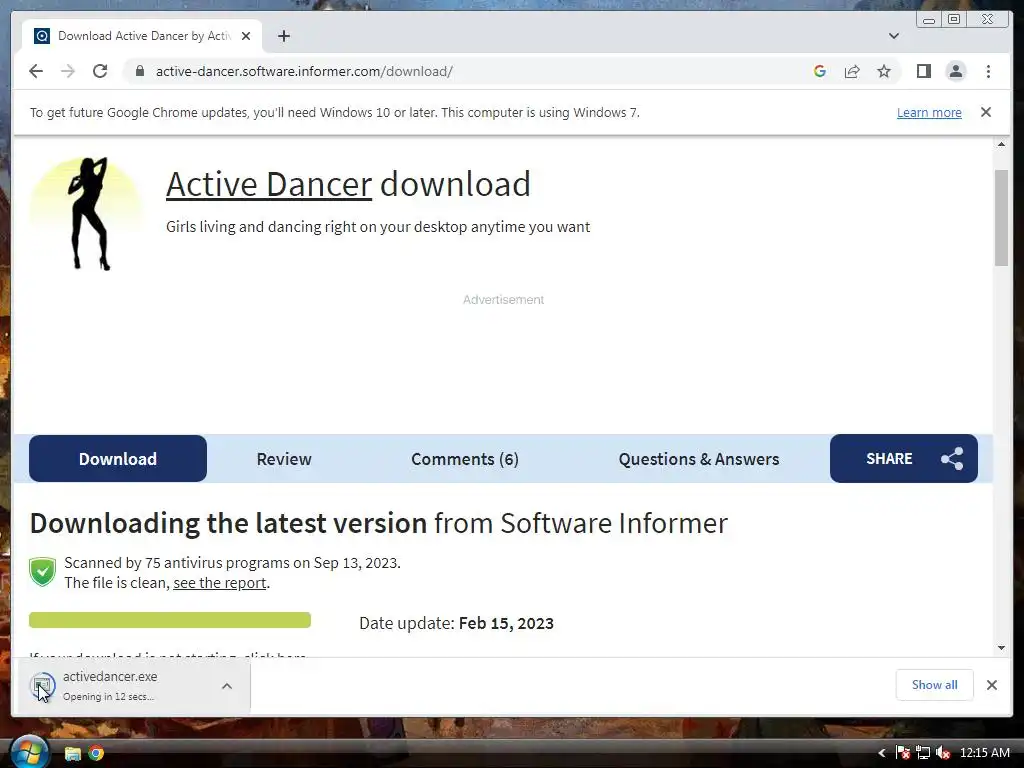The image size is (1024, 768).
Task: View site security lock info
Action: pos(140,71)
